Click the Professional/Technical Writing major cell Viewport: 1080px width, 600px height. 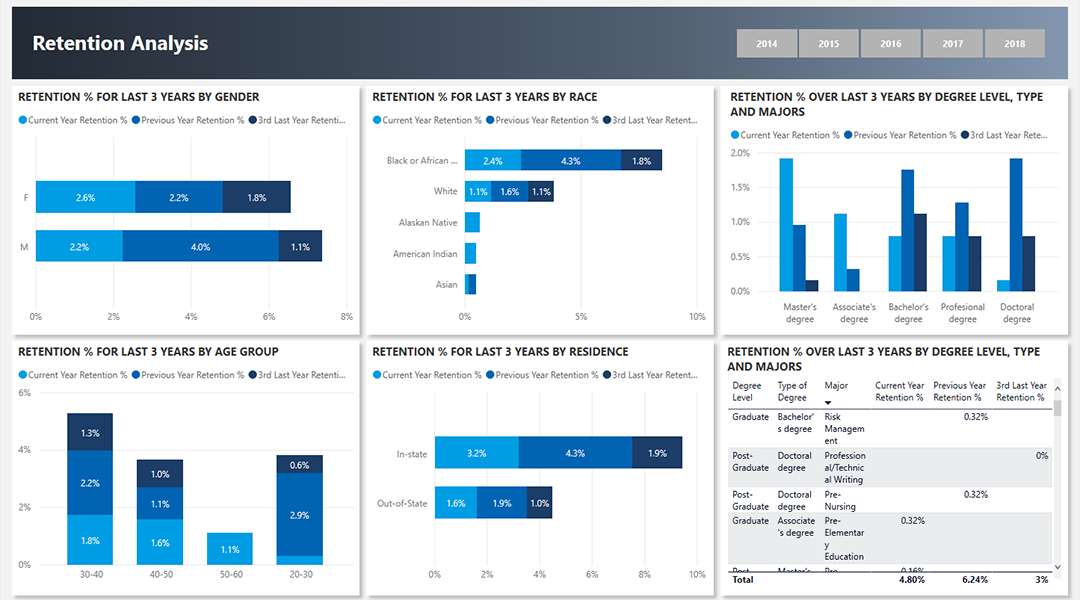pos(844,468)
